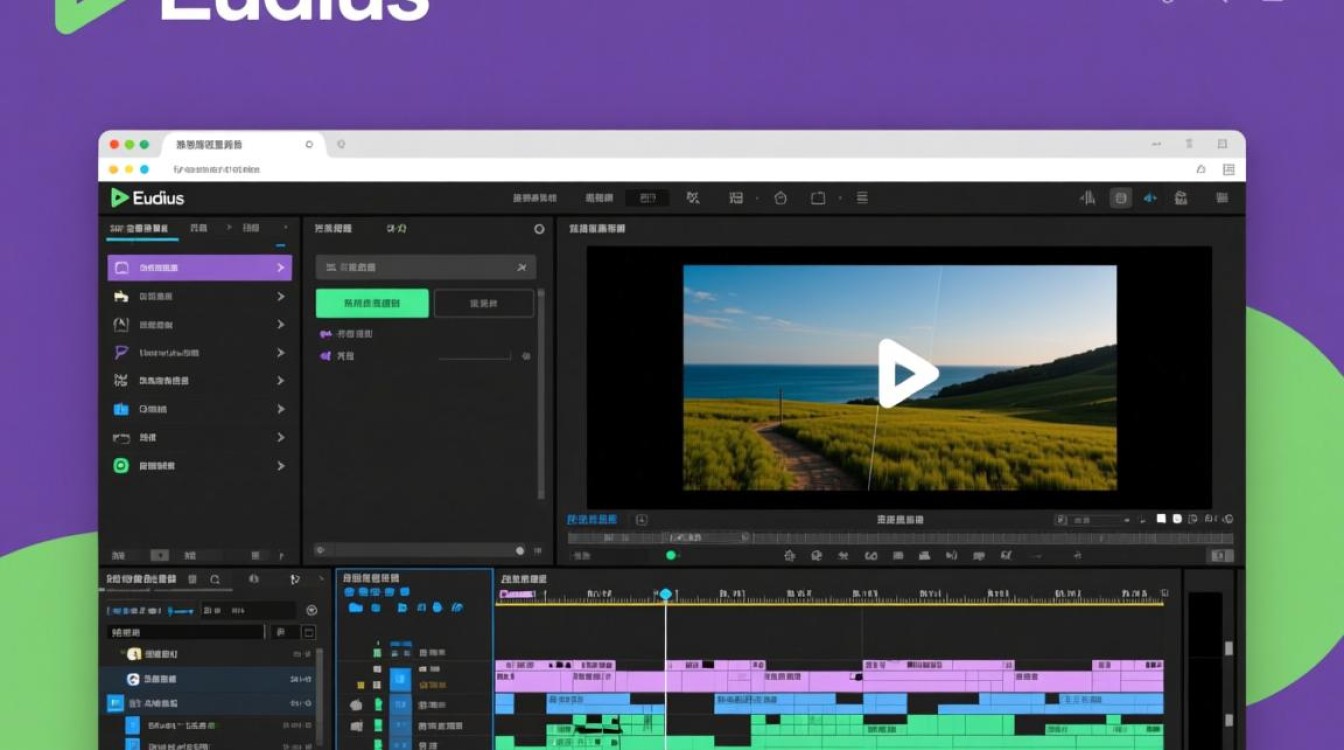Click the circle icon at middle panel's top-right corner
Viewport: 1344px width, 750px height.
(x=539, y=229)
